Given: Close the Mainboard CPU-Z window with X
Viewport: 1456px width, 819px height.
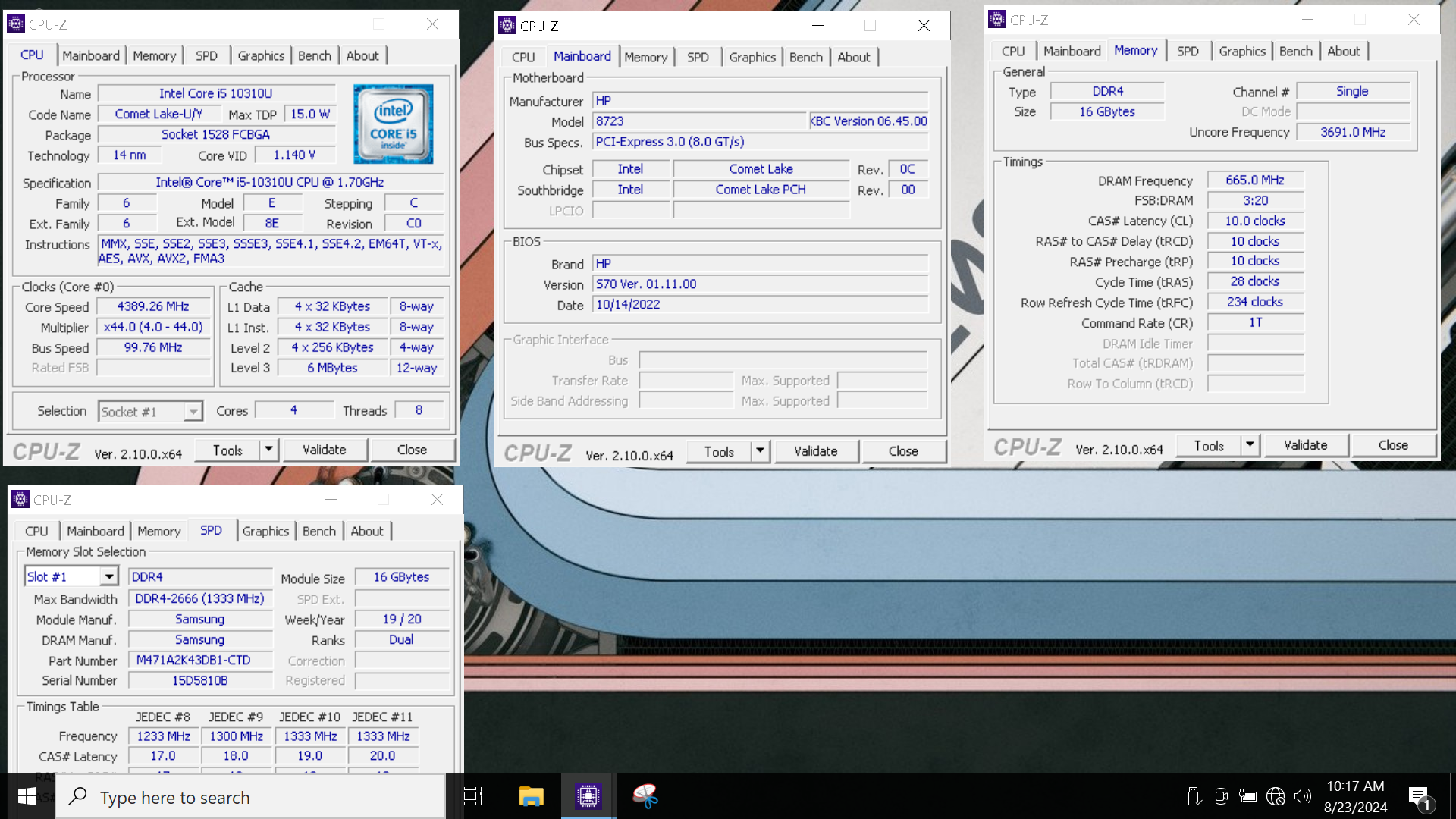Looking at the screenshot, I should click(924, 26).
